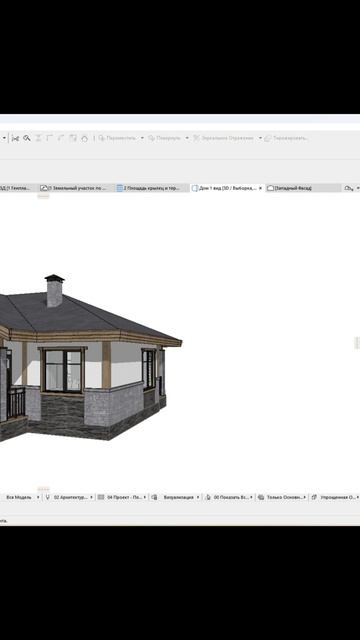This screenshot has width=360, height=640.
Task: Click the Тиражировать (Multiply) toolbar command
Action: 286,138
